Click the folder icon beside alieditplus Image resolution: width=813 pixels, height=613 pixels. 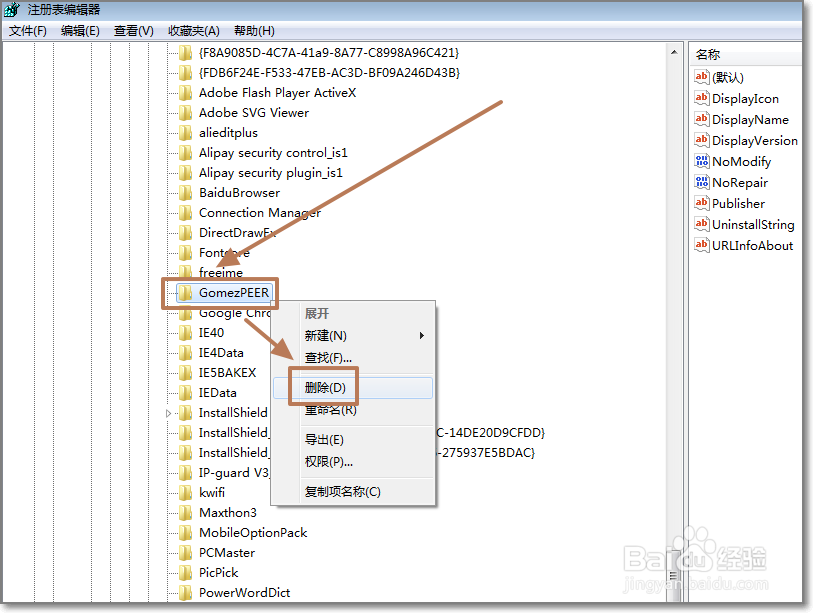coord(186,133)
